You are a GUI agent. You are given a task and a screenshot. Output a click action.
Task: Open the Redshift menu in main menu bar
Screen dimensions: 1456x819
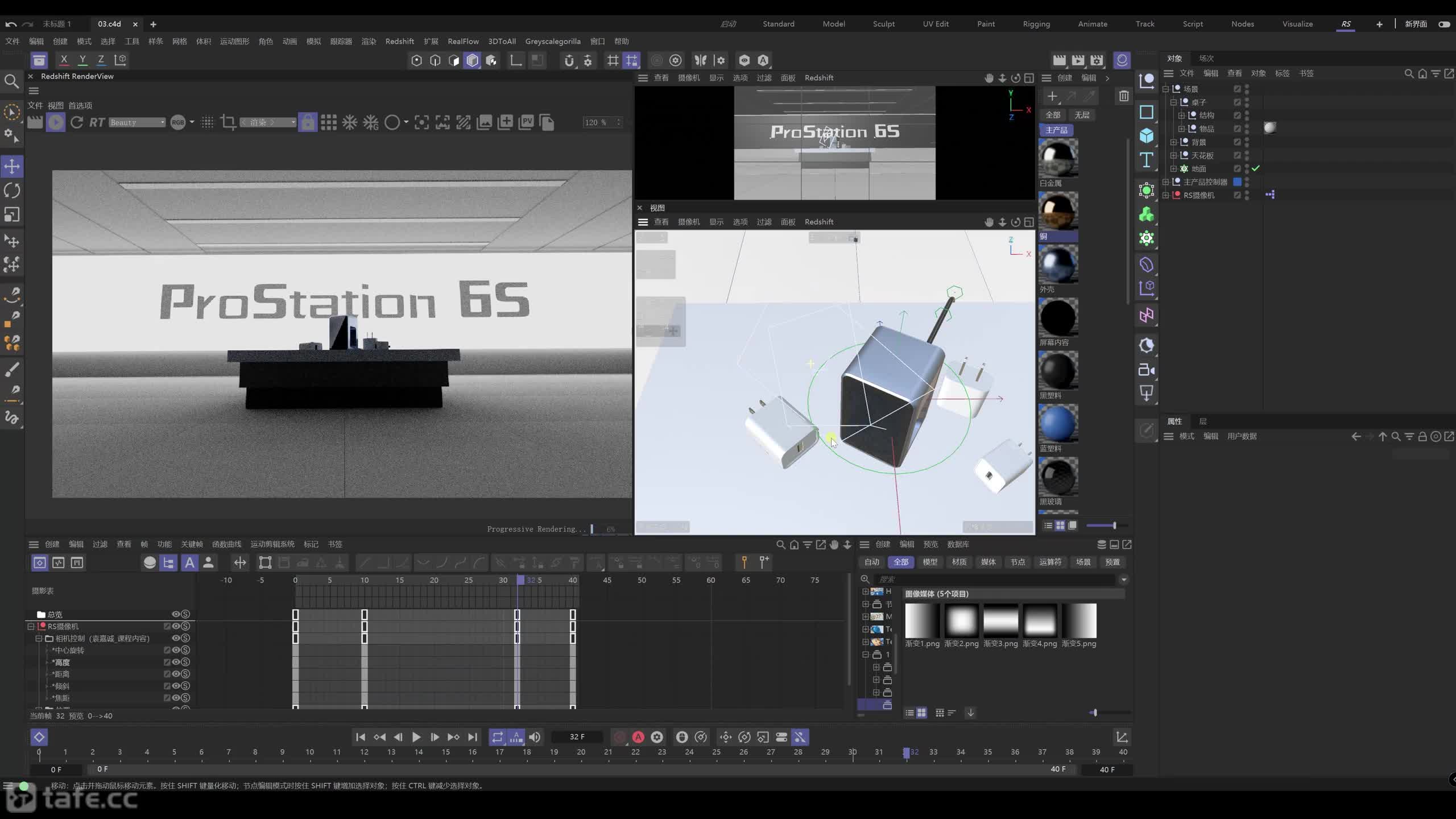399,41
